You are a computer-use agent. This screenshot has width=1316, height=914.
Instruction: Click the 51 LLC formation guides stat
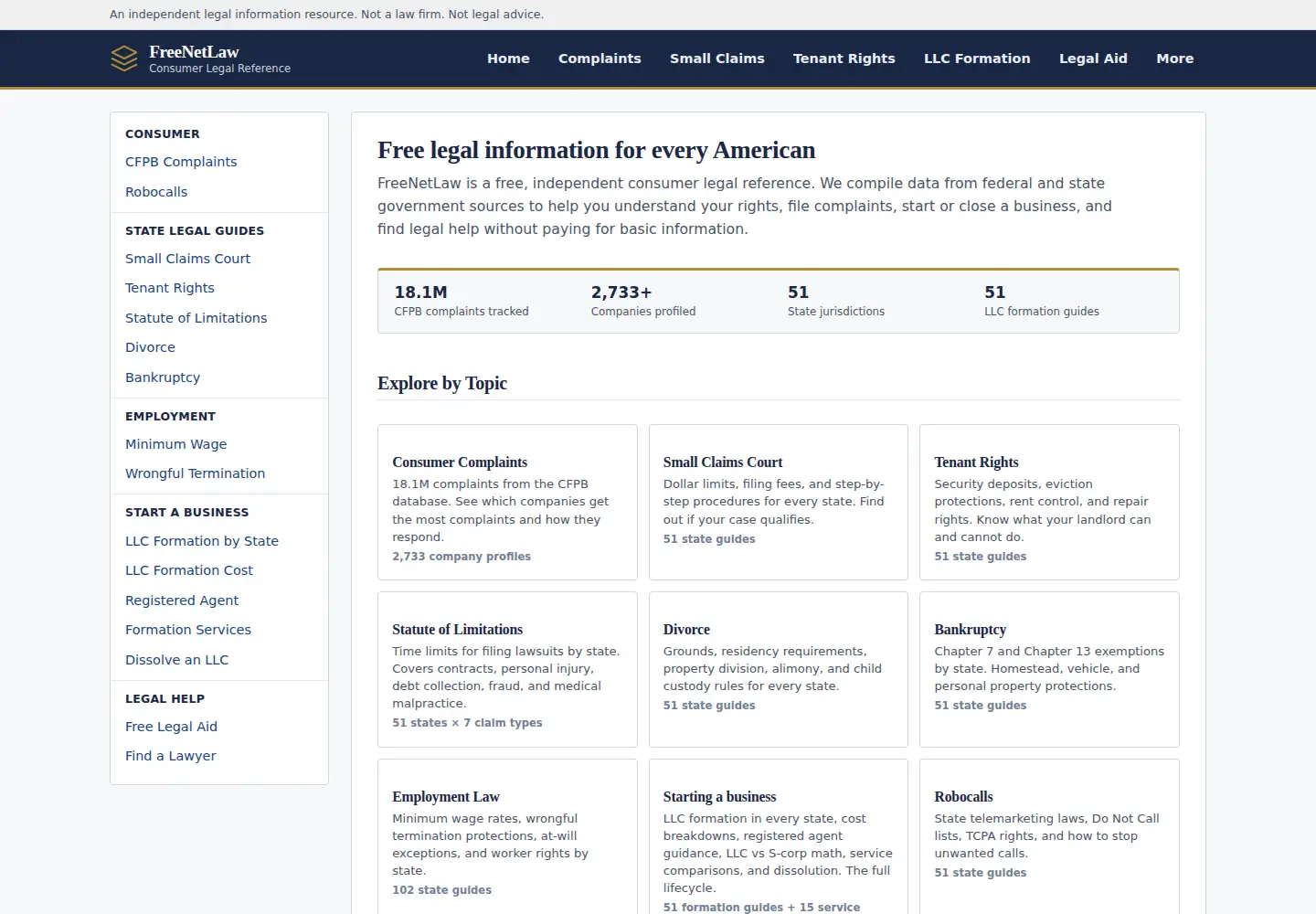coord(1042,302)
